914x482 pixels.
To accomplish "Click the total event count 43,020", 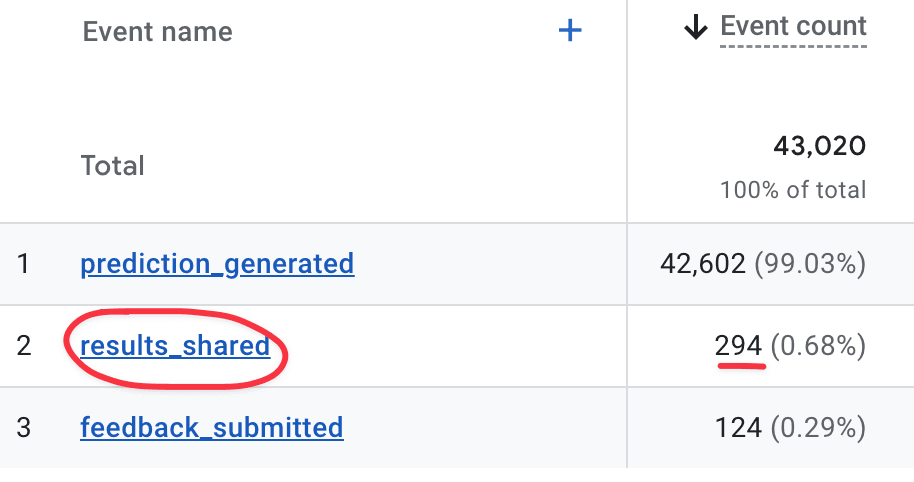I will (x=819, y=146).
